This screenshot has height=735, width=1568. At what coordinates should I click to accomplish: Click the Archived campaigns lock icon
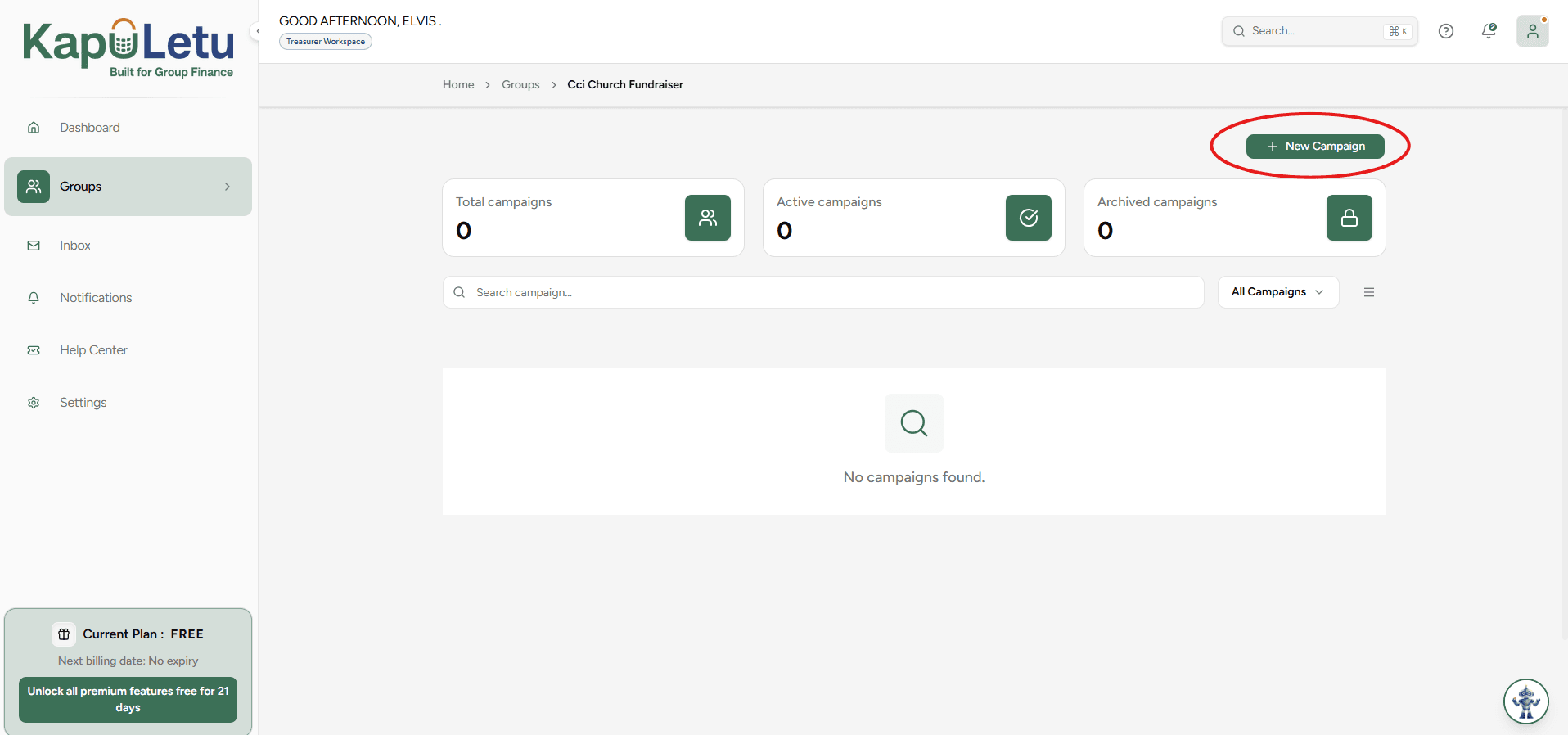pos(1349,218)
